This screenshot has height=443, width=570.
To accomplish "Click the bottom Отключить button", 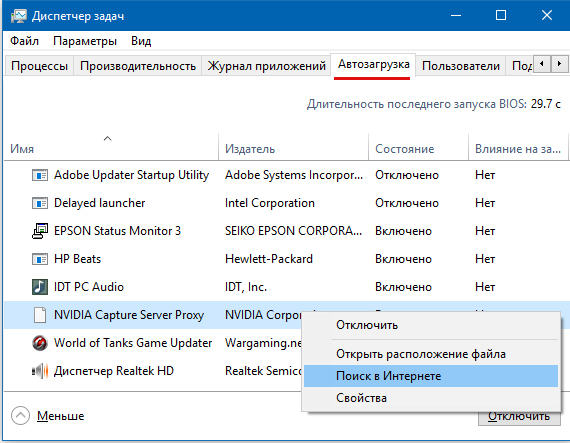I will [519, 417].
